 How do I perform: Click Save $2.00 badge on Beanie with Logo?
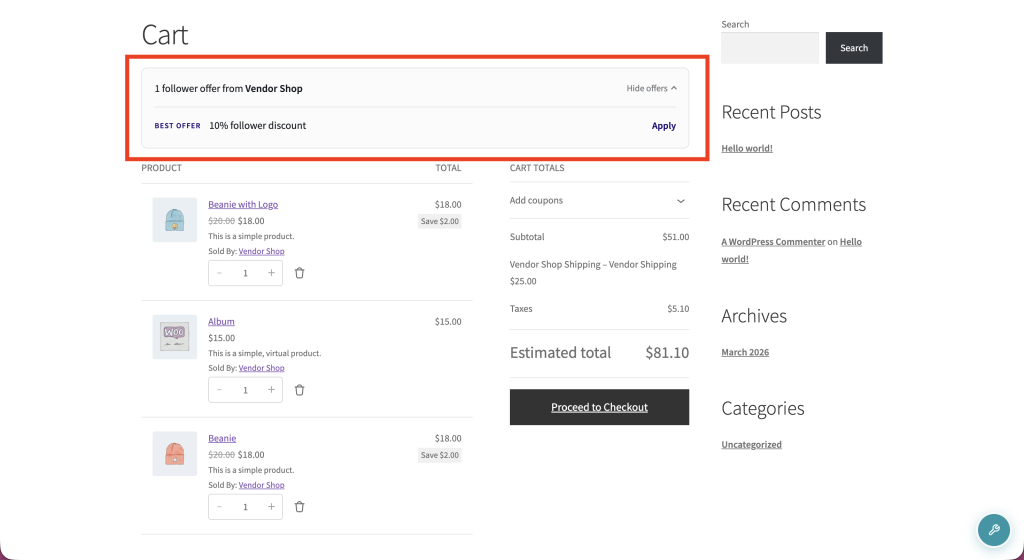(x=440, y=221)
